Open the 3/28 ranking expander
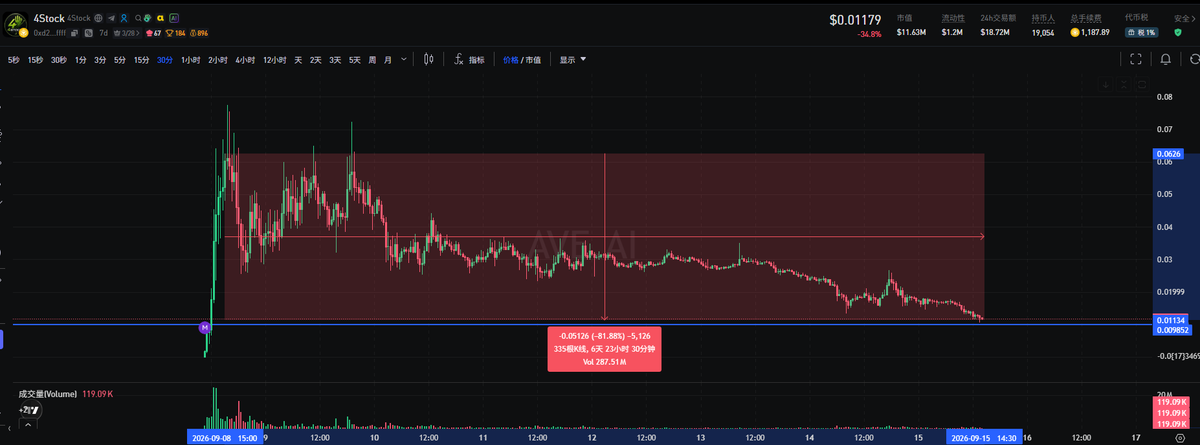This screenshot has width=1200, height=445. pos(127,33)
